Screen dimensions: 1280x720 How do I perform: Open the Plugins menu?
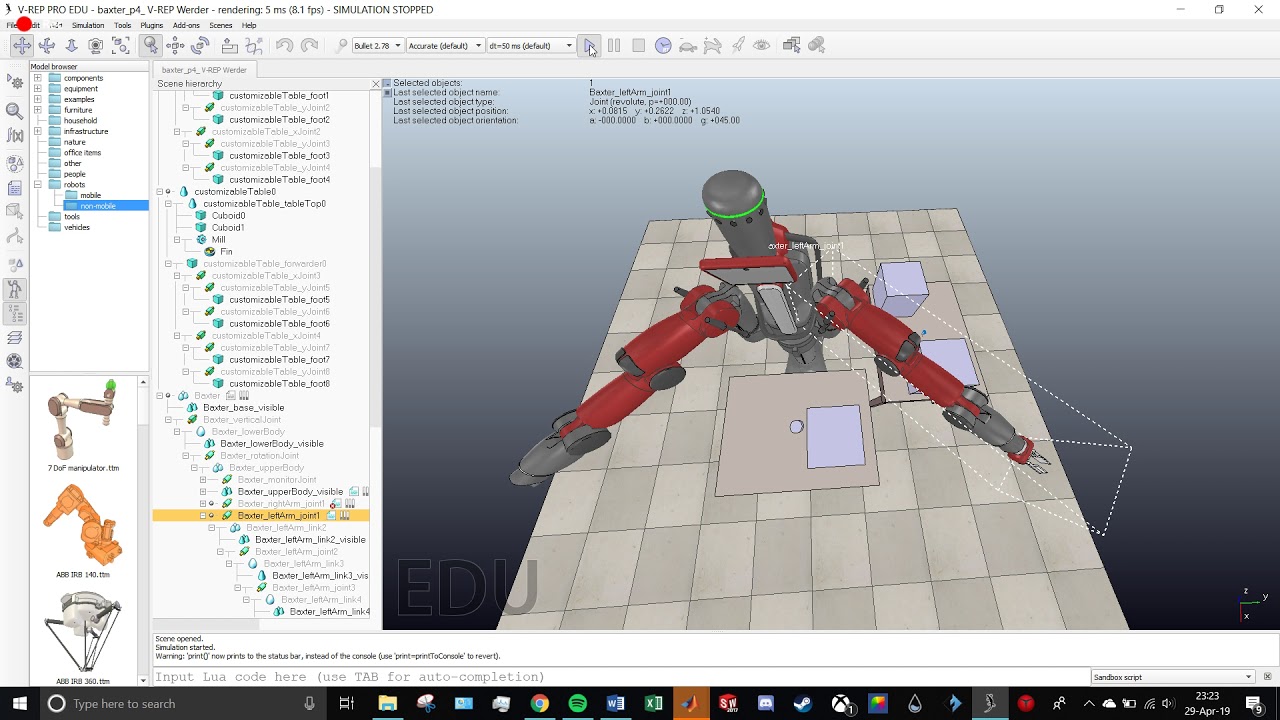tap(152, 25)
